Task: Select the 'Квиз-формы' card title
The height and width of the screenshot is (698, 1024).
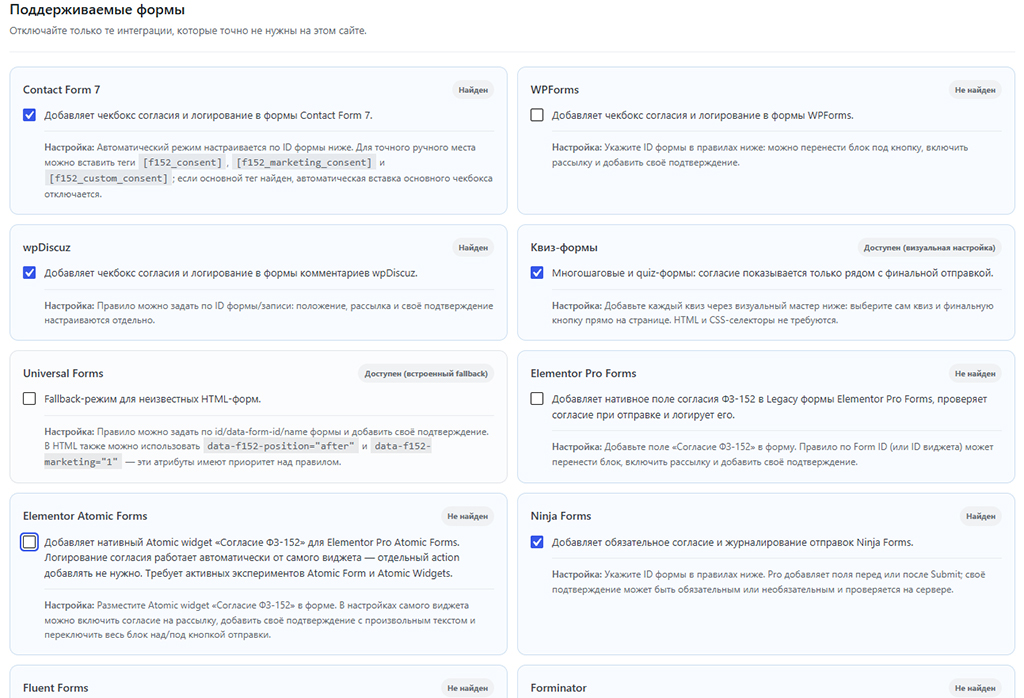Action: 564,247
